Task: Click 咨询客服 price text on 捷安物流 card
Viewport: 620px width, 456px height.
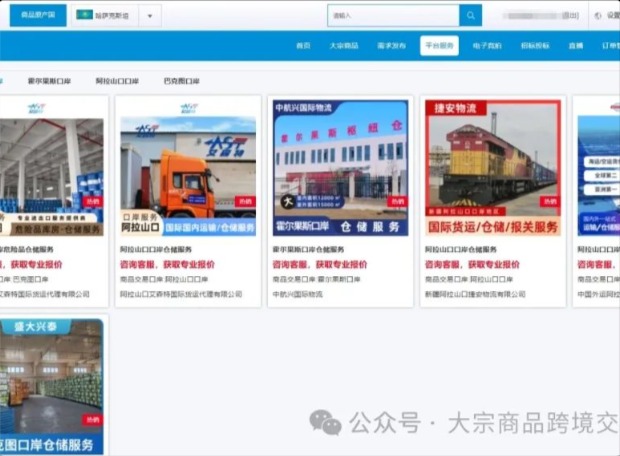Action: click(x=472, y=264)
